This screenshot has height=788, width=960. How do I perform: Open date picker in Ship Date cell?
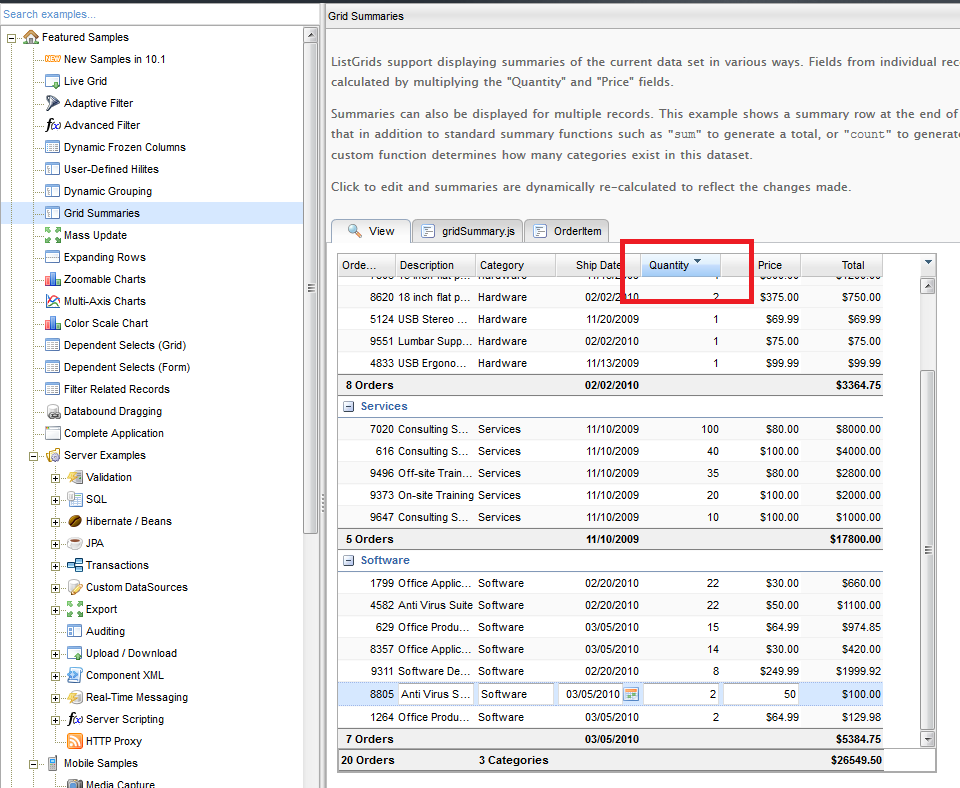click(631, 694)
